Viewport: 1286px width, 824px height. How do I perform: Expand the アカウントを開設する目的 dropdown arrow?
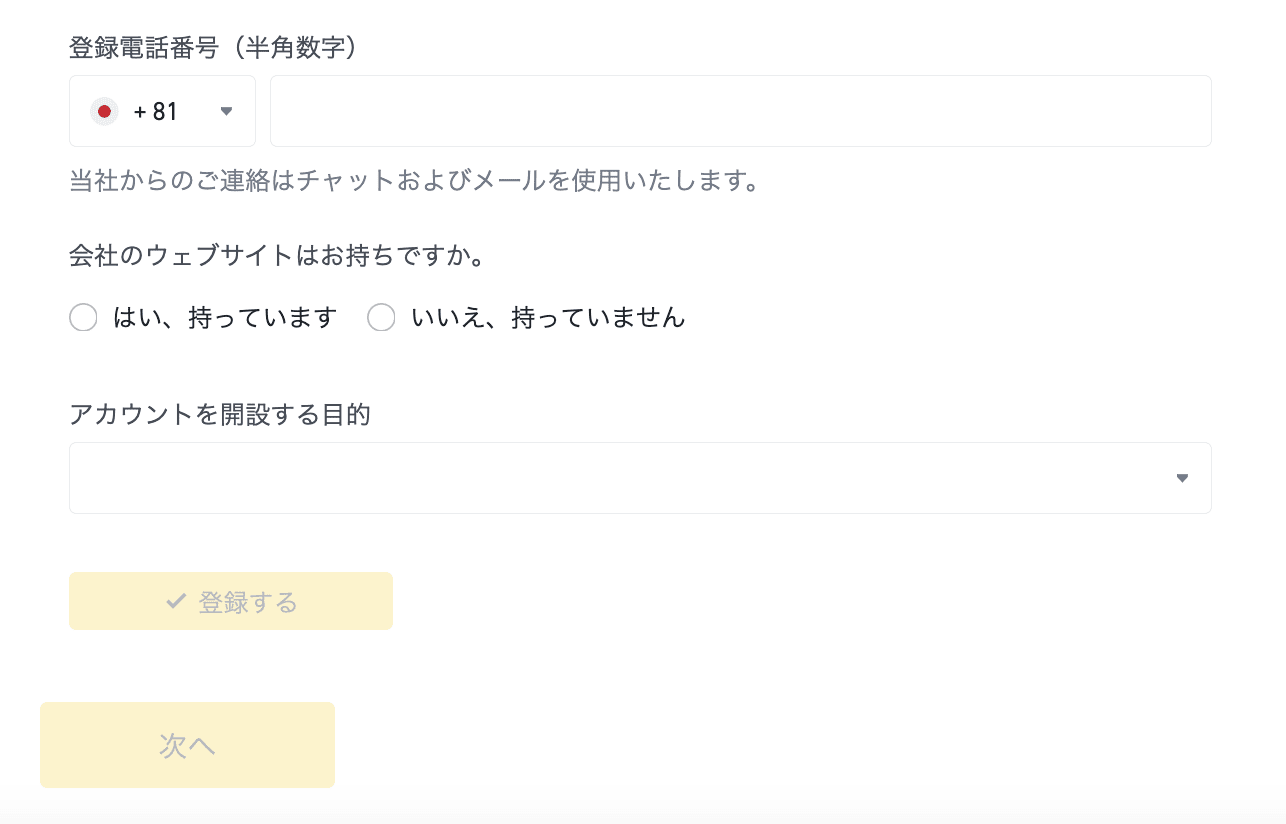click(1182, 478)
